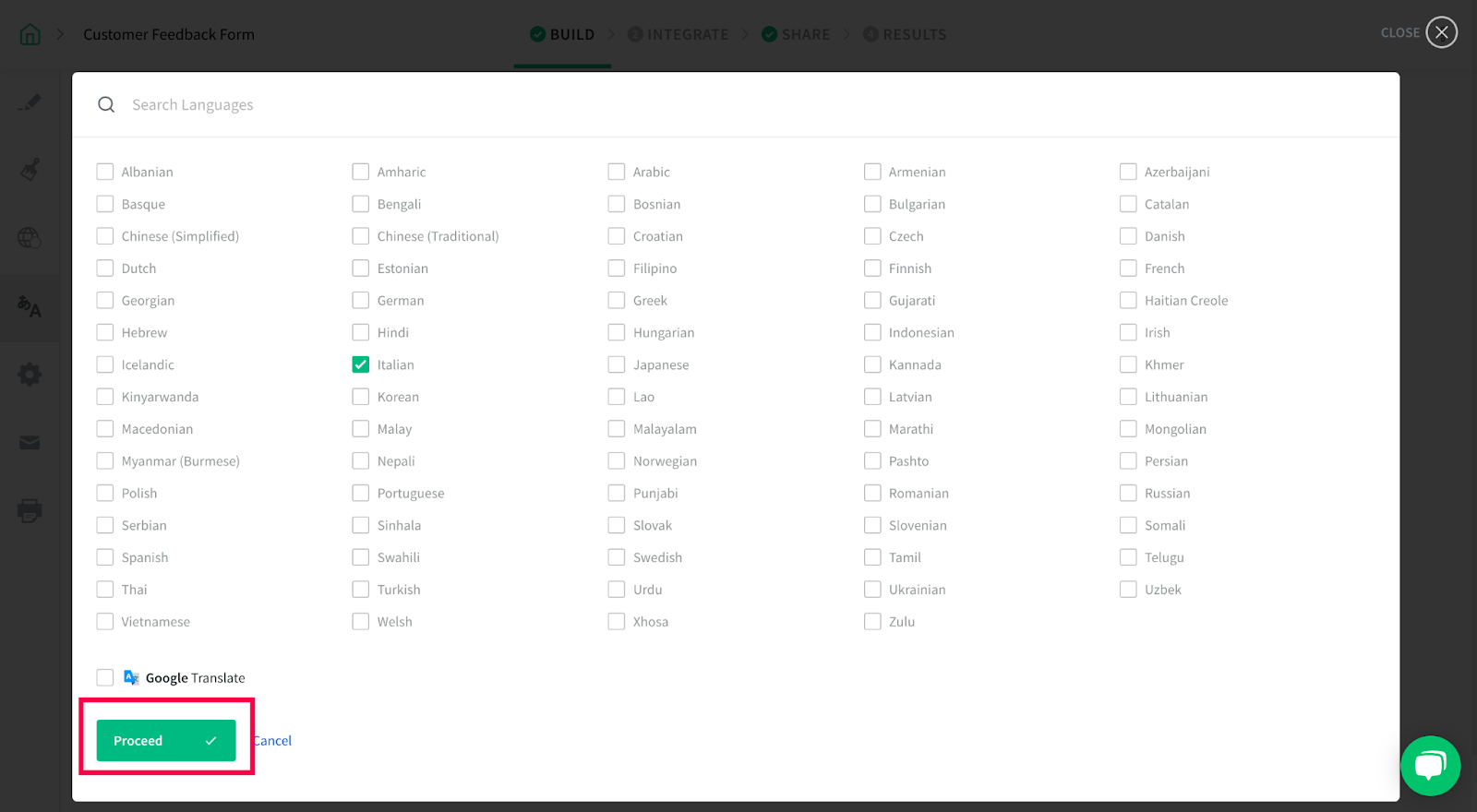Viewport: 1477px width, 812px height.
Task: Open the RESULTS step tab
Action: (x=905, y=34)
